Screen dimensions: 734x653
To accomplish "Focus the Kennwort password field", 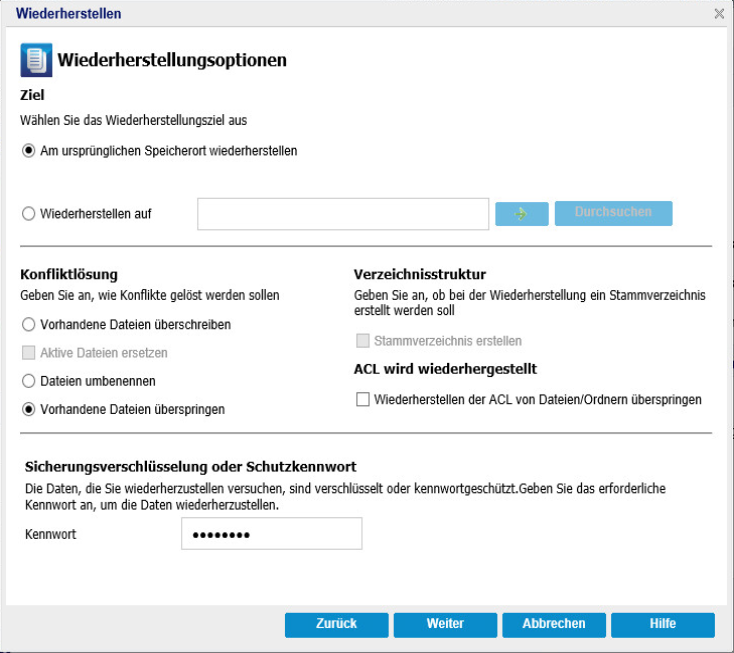I will pos(271,534).
